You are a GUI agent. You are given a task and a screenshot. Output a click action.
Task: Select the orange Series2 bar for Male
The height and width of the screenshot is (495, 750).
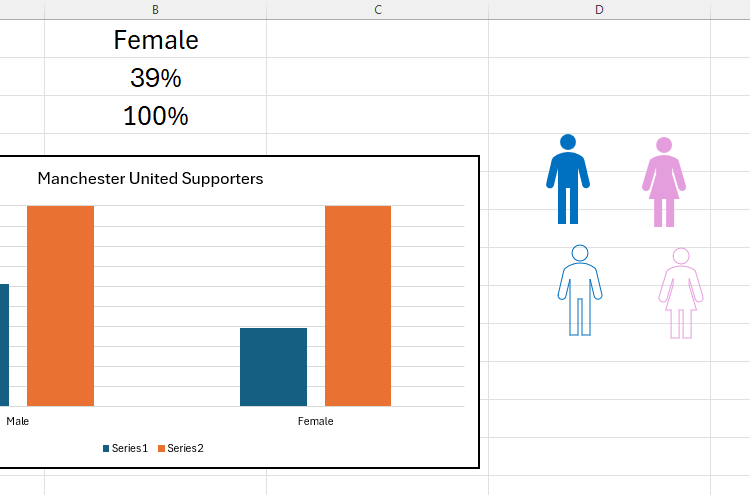tap(60, 306)
